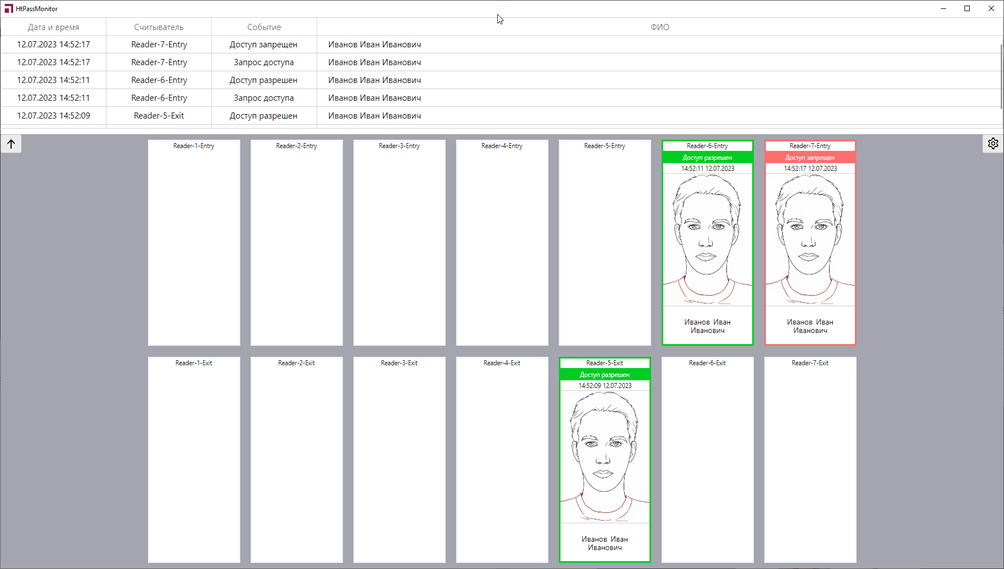Maximize the HtPassMonitor window
The width and height of the screenshot is (1004, 569).
[x=967, y=9]
